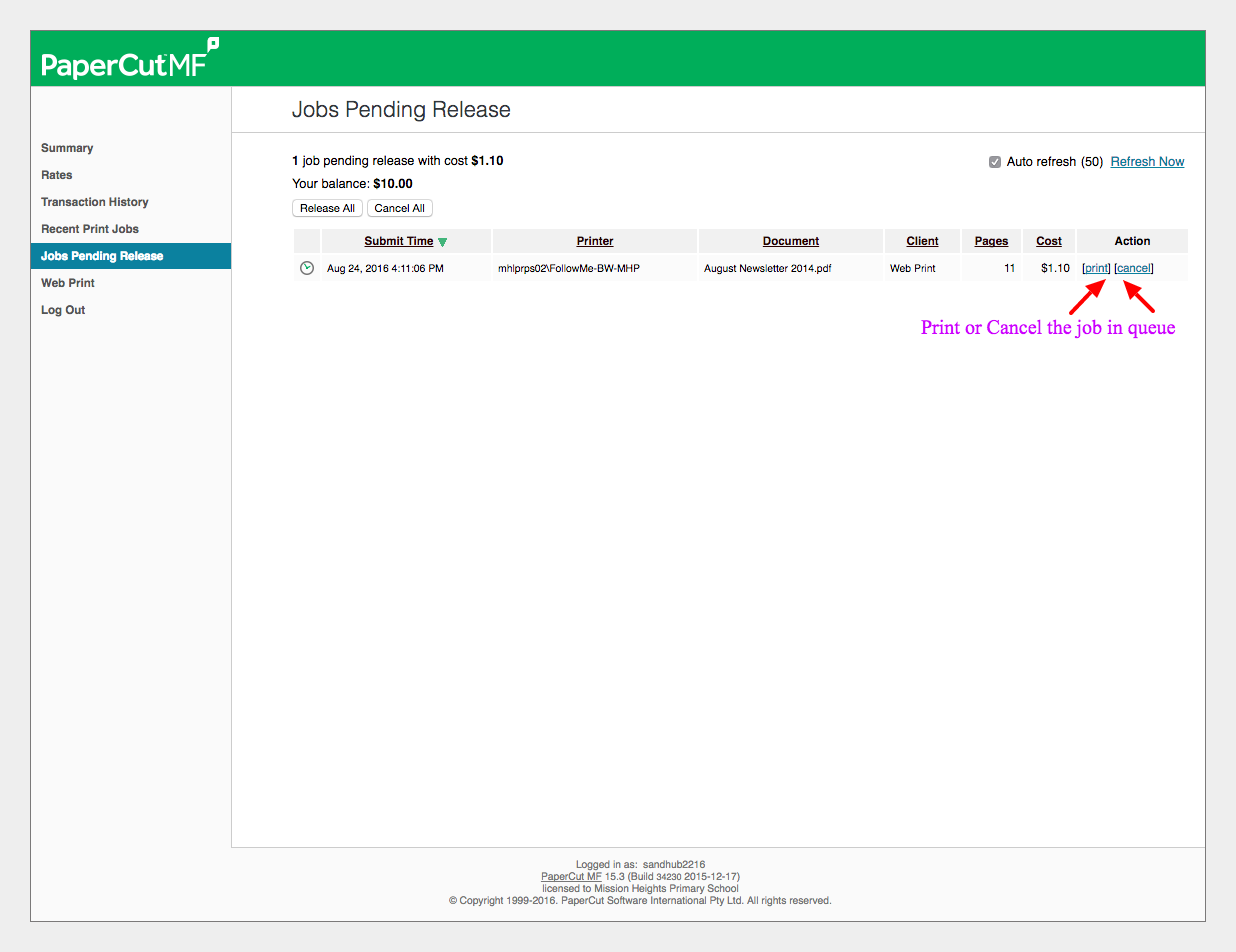Screen dimensions: 1236x952
Task: Sort jobs by Document column header
Action: (790, 241)
